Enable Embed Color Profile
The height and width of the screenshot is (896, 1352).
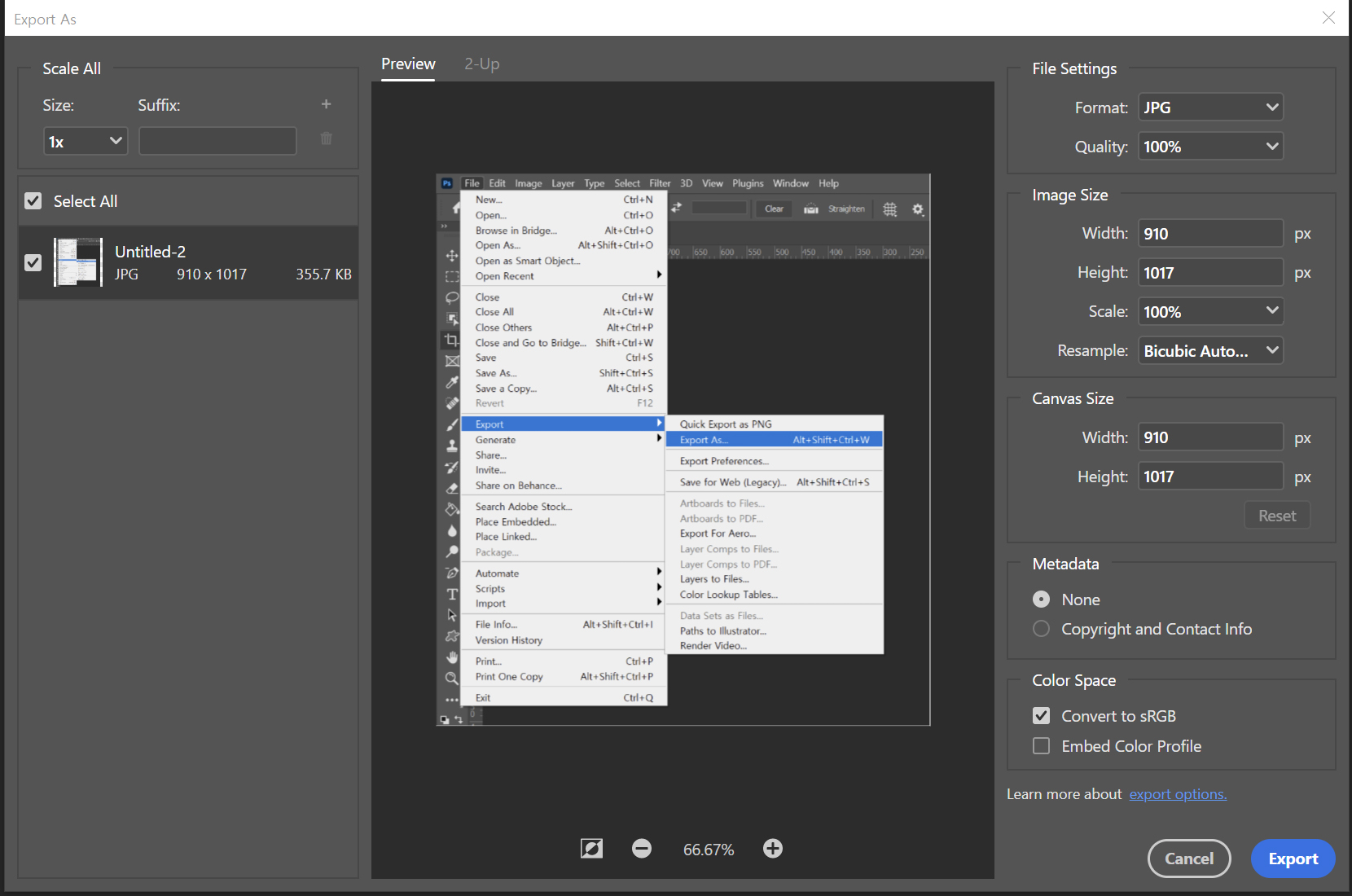tap(1041, 746)
